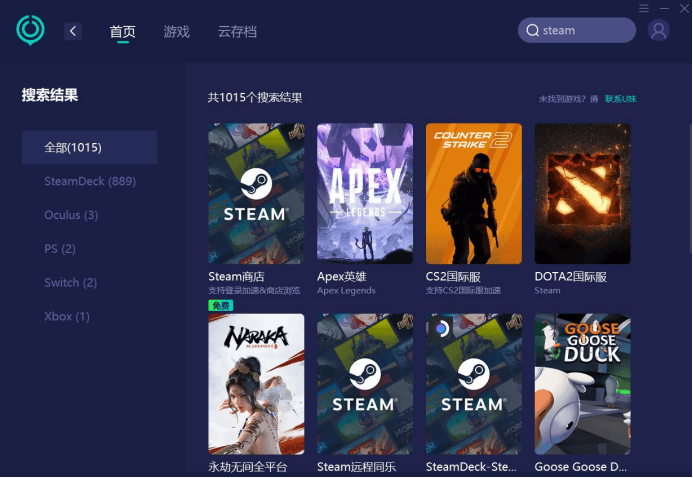The image size is (693, 478).
Task: Filter results by PS (2)
Action: (60, 249)
